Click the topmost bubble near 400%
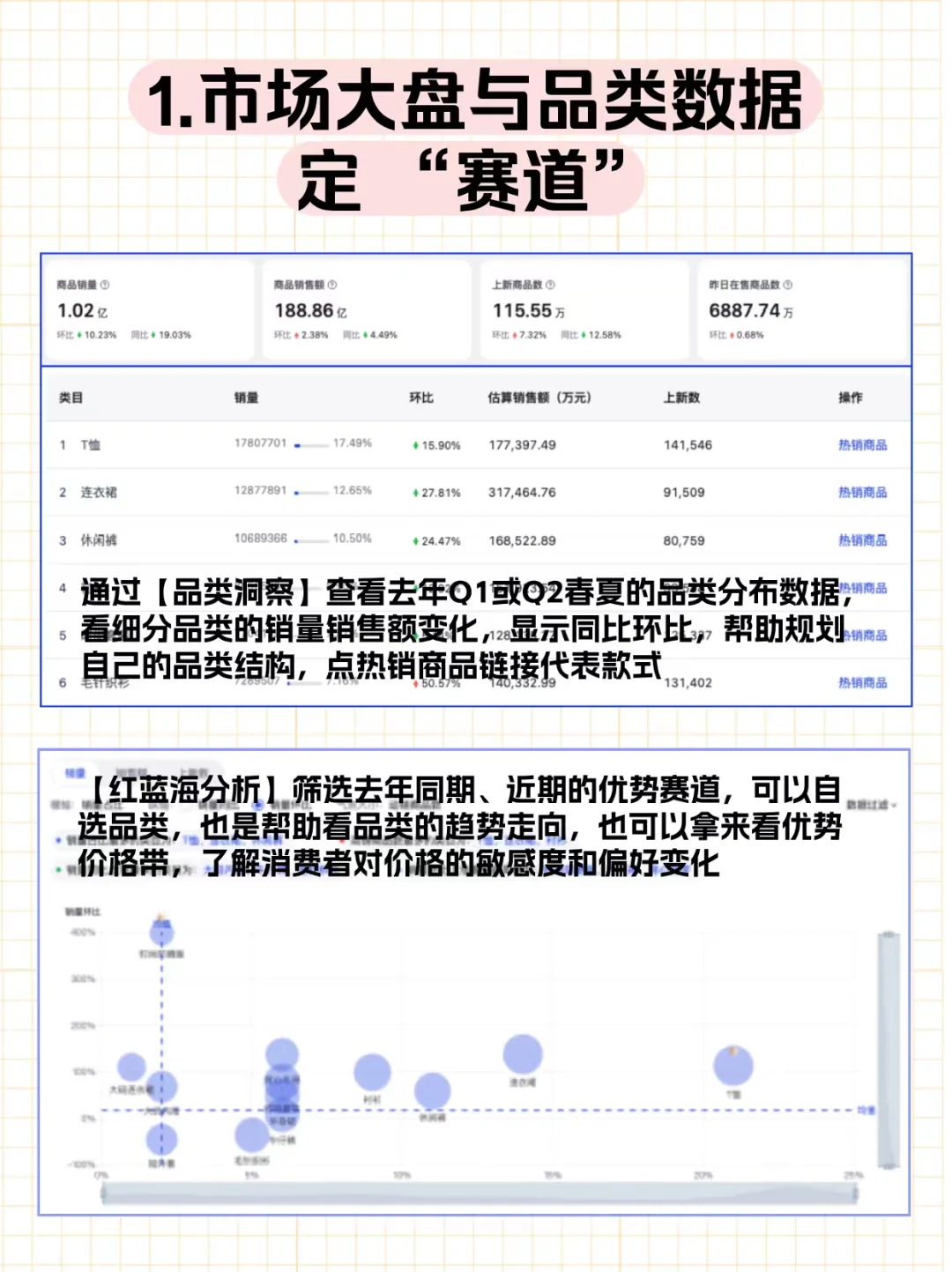952x1272 pixels. (161, 932)
